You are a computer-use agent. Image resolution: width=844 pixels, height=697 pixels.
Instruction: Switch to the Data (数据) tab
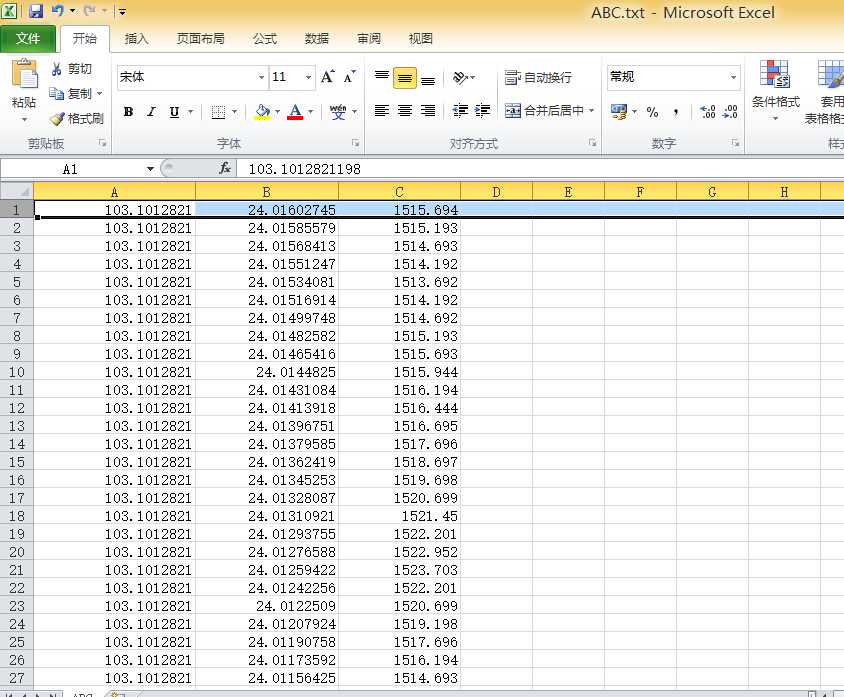point(316,39)
